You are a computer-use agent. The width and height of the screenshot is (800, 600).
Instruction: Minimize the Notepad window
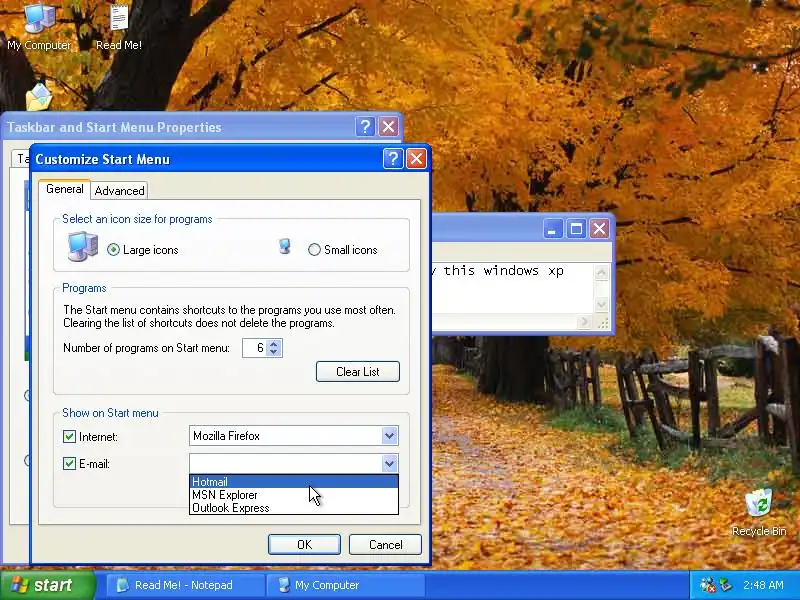coord(553,229)
